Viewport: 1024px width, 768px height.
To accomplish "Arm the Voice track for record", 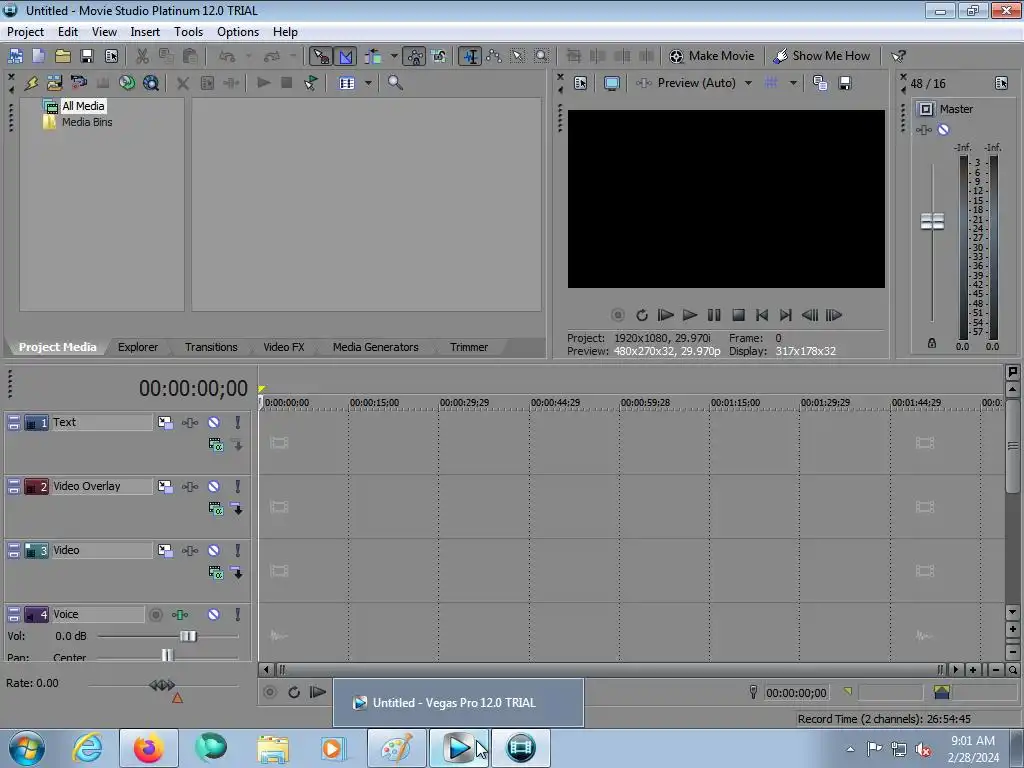I will (155, 615).
